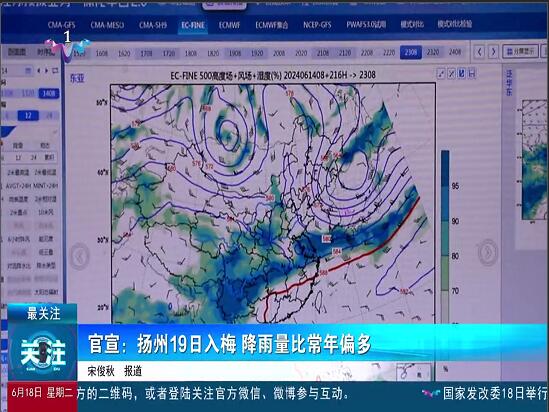Click the split-screen display button
Image resolution: width=549 pixels, height=412 pixels.
click(x=521, y=51)
